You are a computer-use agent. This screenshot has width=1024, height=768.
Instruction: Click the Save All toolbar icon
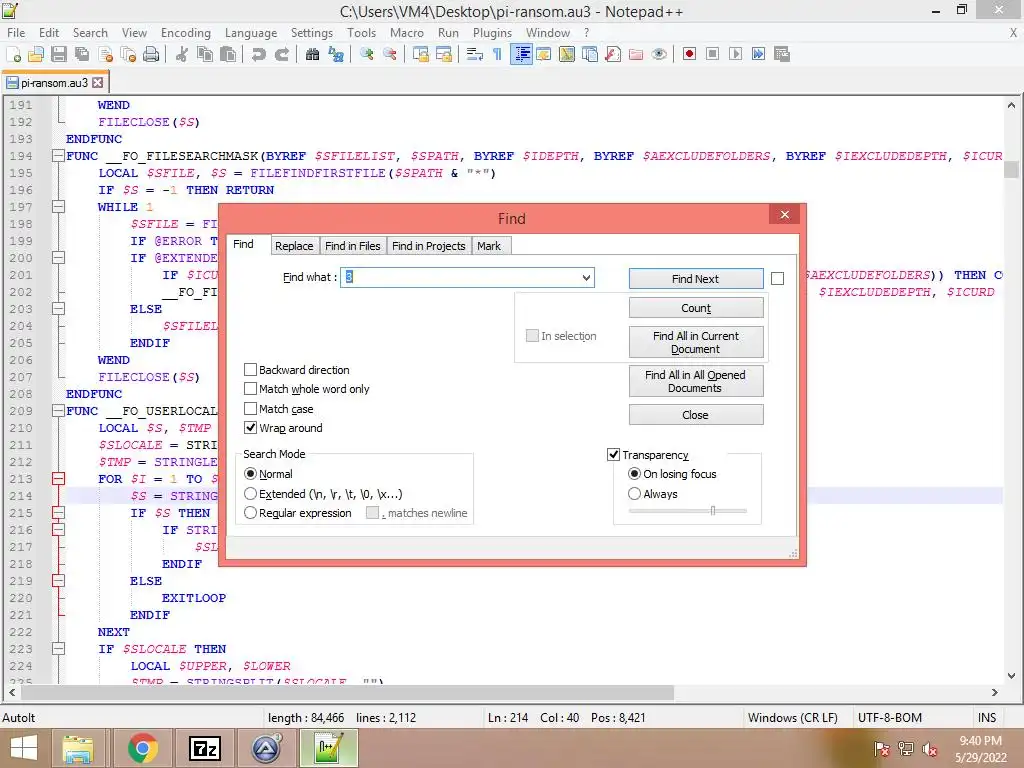click(x=82, y=54)
